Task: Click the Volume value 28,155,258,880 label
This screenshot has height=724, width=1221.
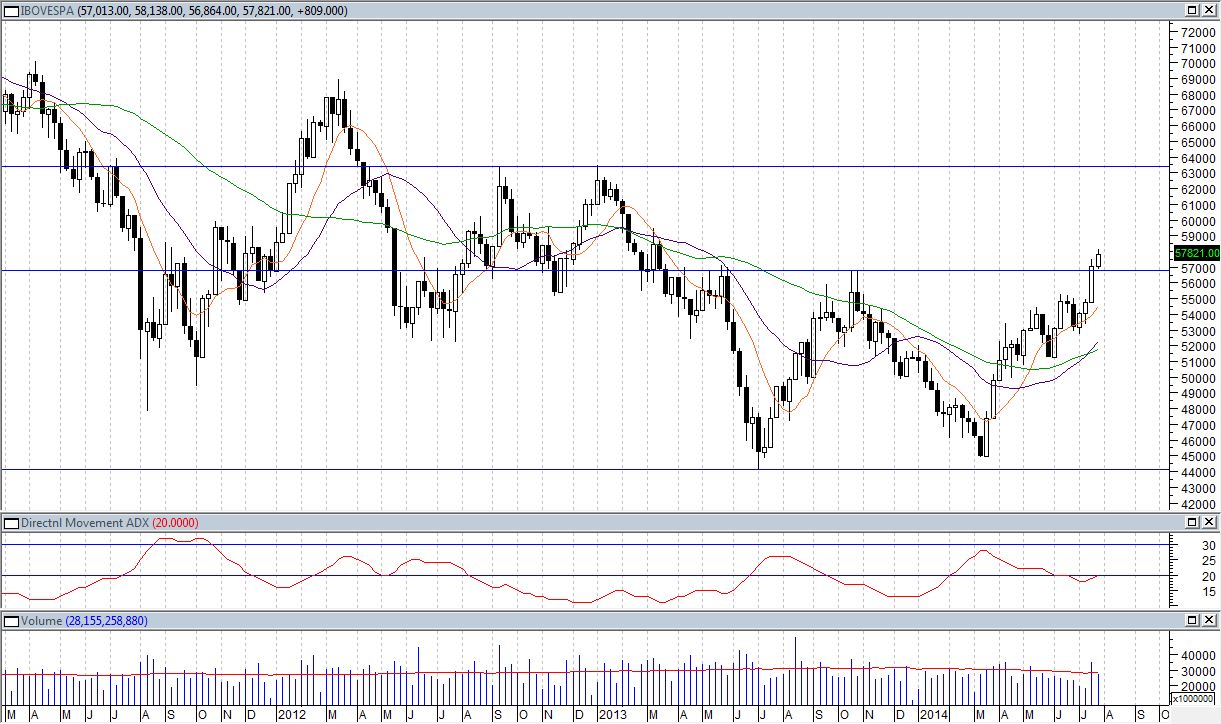Action: [106, 621]
